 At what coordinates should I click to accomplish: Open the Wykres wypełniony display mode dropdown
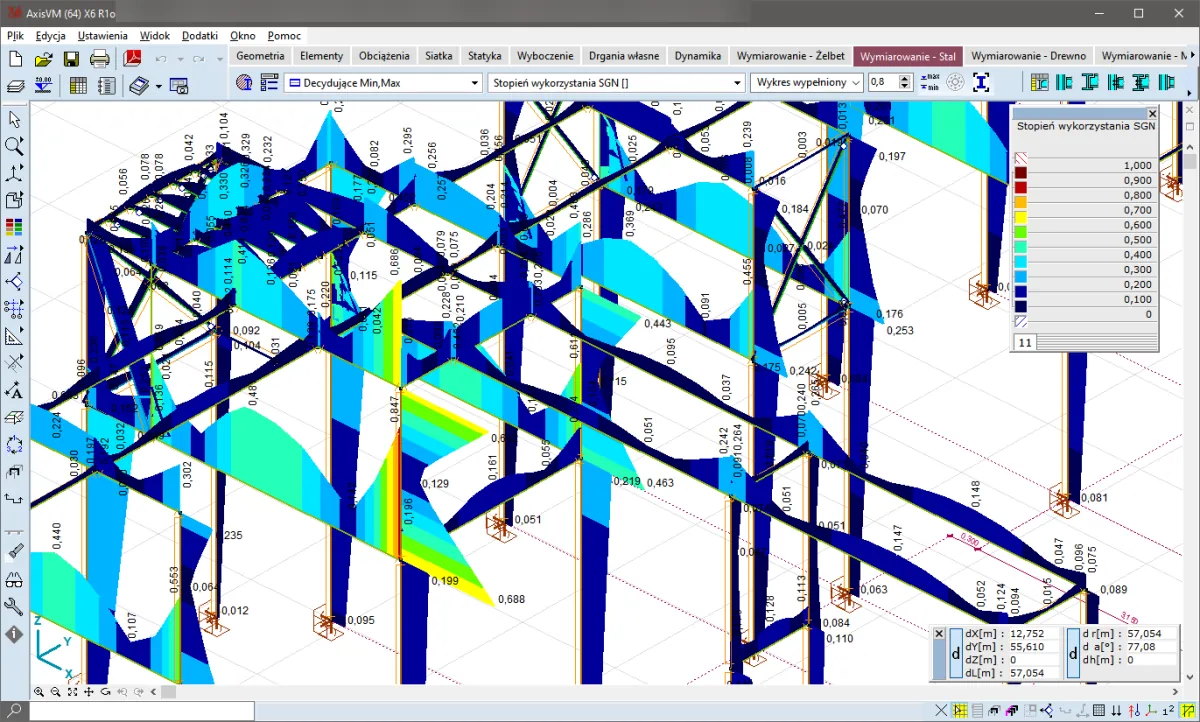click(806, 83)
